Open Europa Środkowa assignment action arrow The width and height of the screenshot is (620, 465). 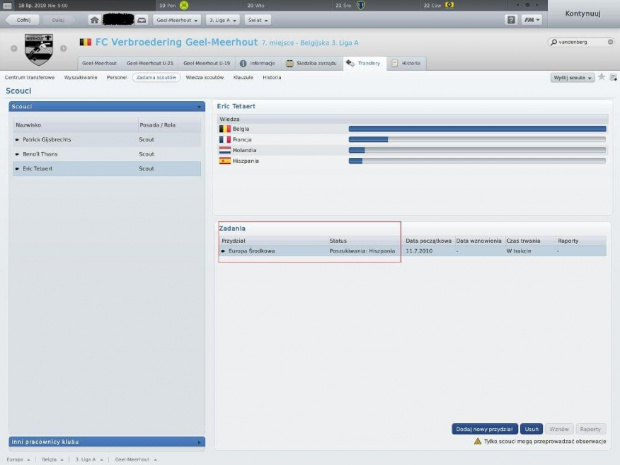click(x=223, y=251)
